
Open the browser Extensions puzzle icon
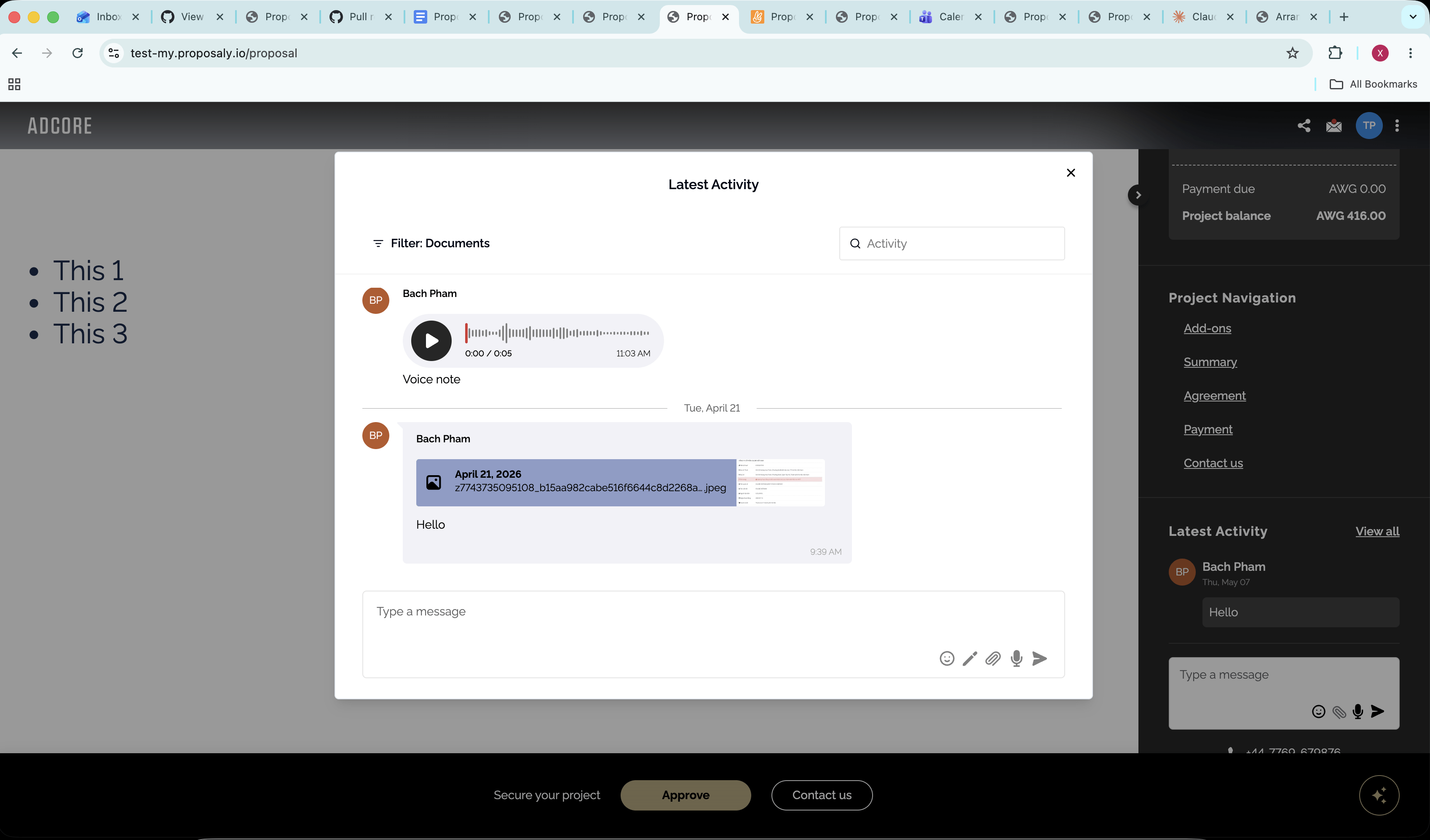(x=1335, y=54)
